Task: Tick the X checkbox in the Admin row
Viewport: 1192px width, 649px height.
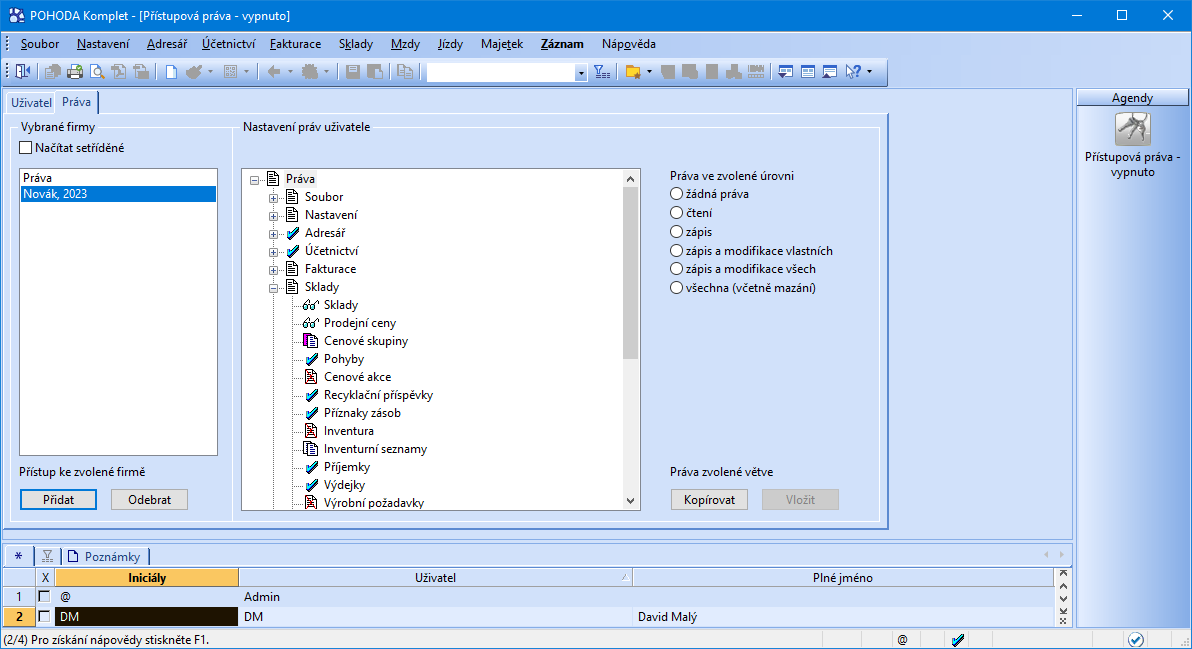Action: [x=45, y=597]
